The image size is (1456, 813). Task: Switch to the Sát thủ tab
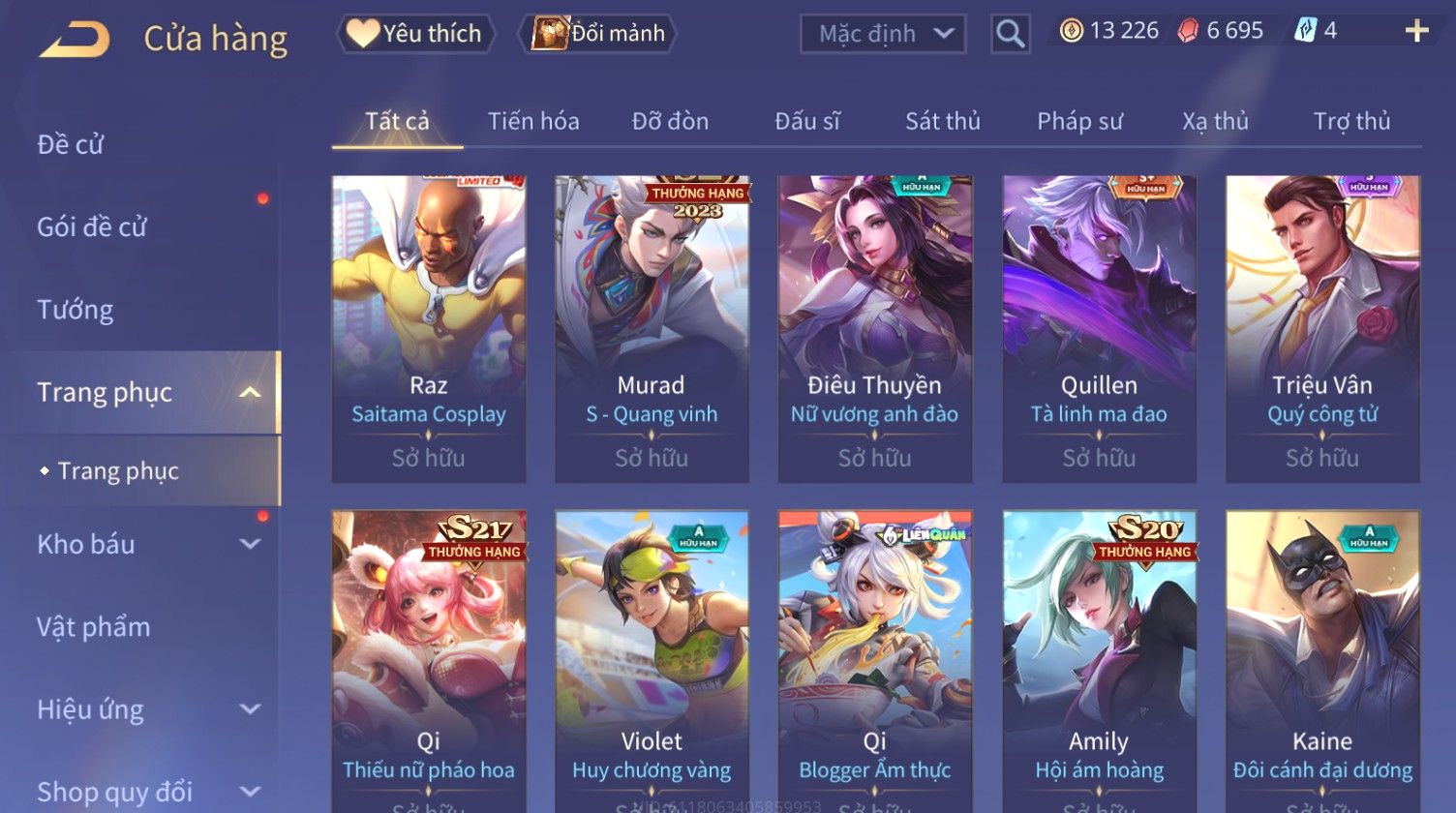[x=942, y=121]
